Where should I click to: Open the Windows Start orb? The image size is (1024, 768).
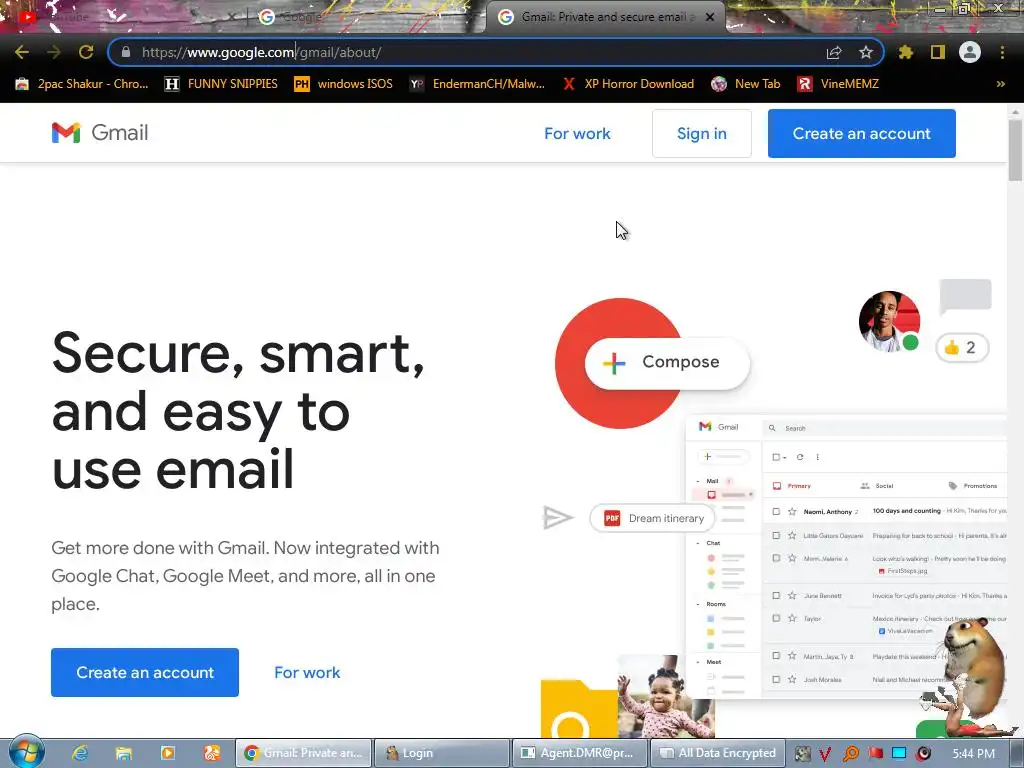click(26, 752)
